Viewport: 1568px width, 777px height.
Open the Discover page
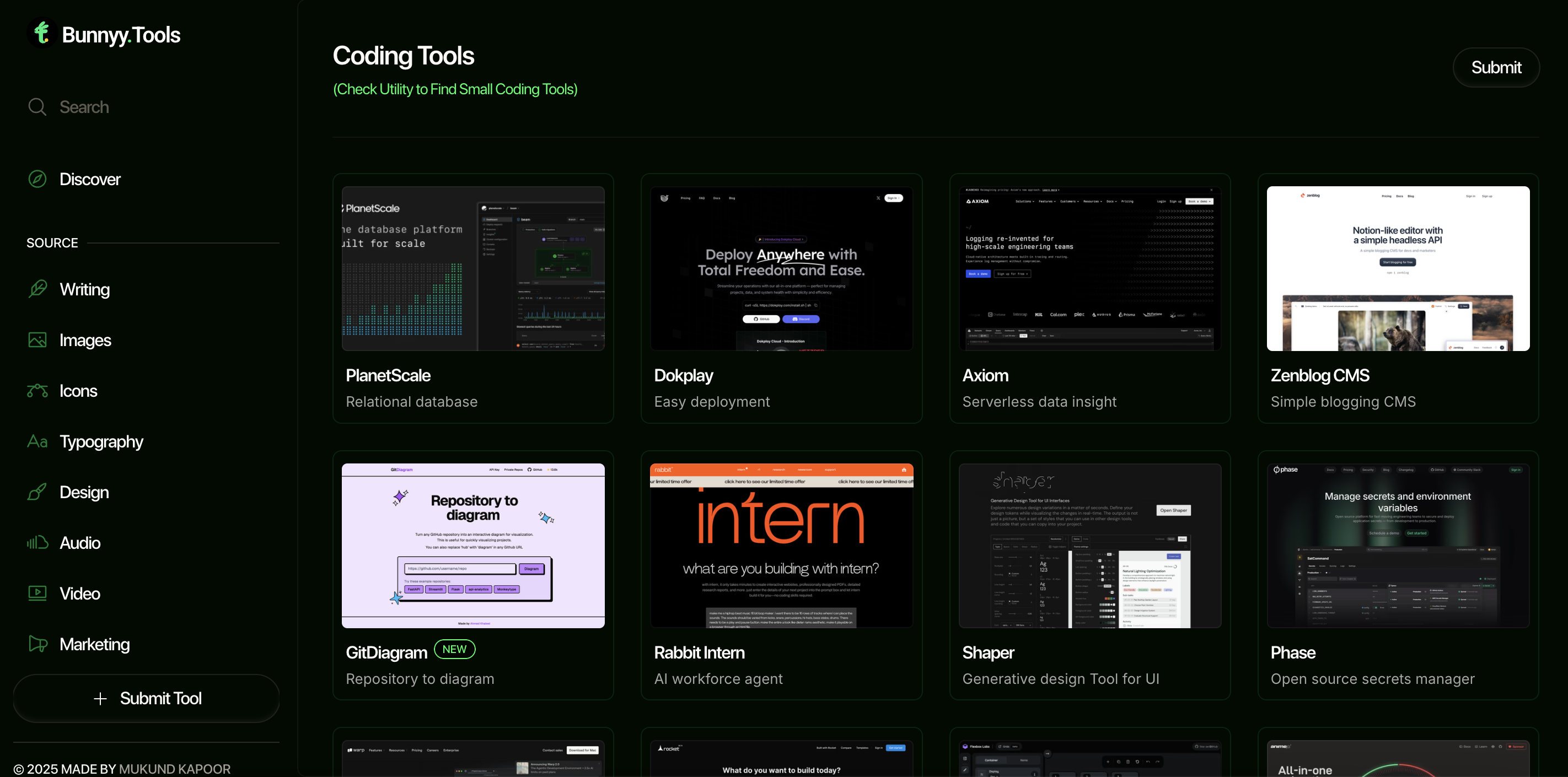[x=90, y=179]
